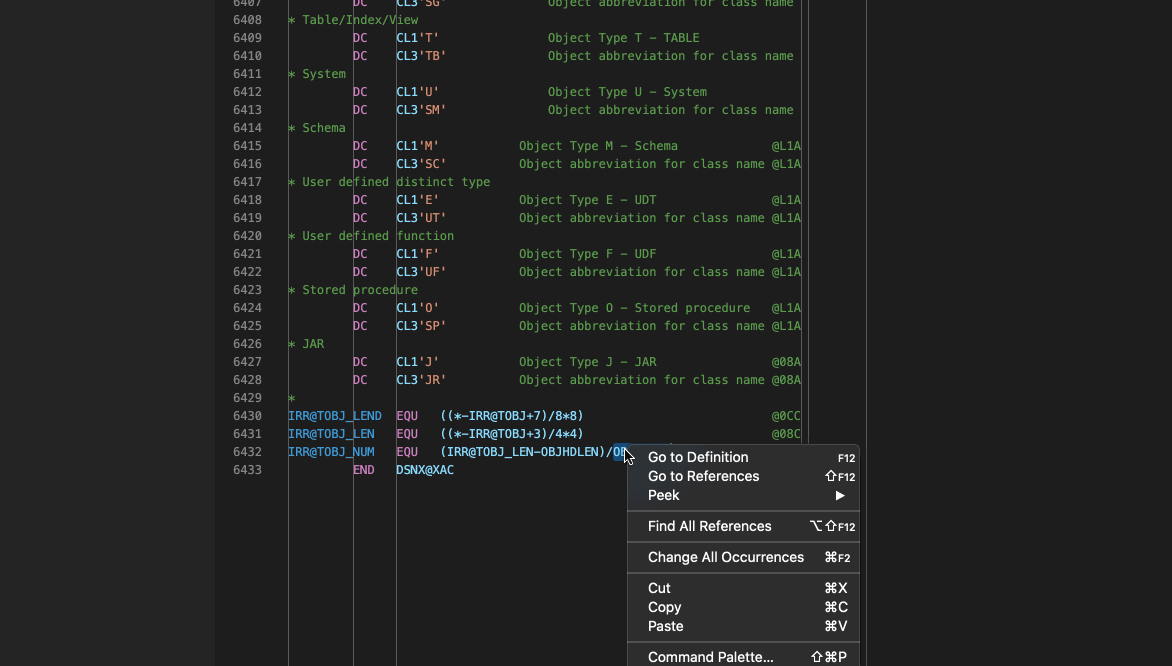
Task: Click 'Object Type F - UDF' comment
Action: coord(588,254)
